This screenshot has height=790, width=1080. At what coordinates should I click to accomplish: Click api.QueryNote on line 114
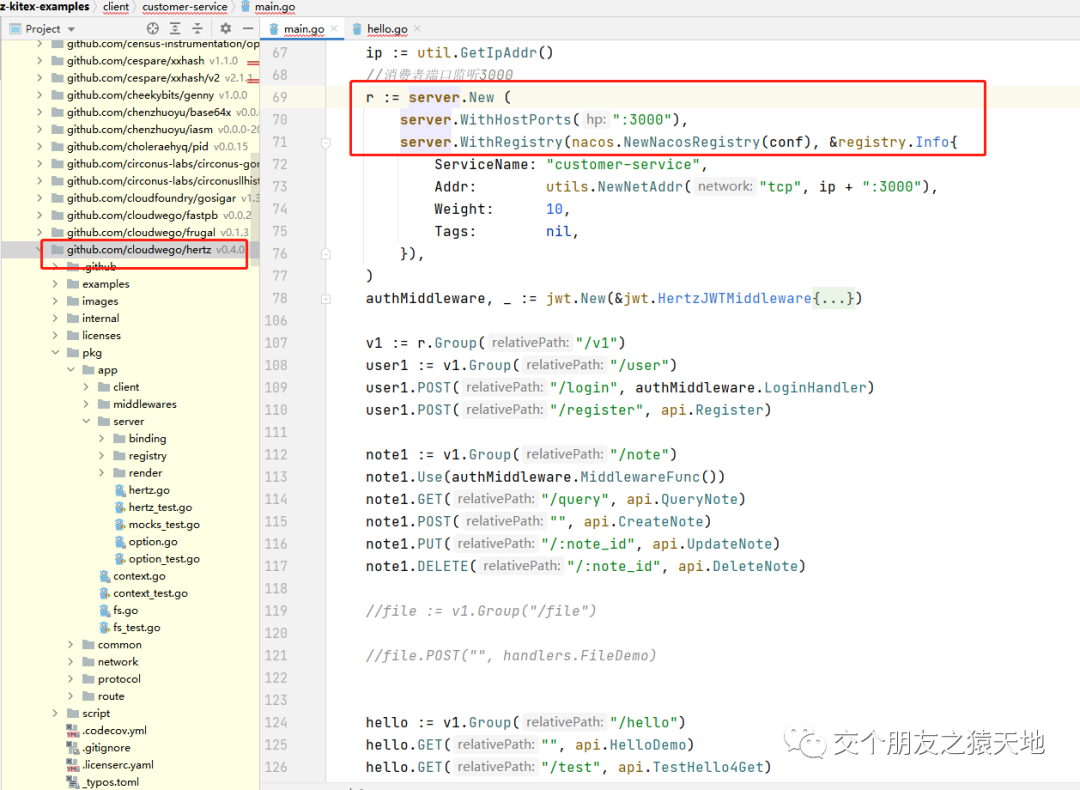coord(682,499)
